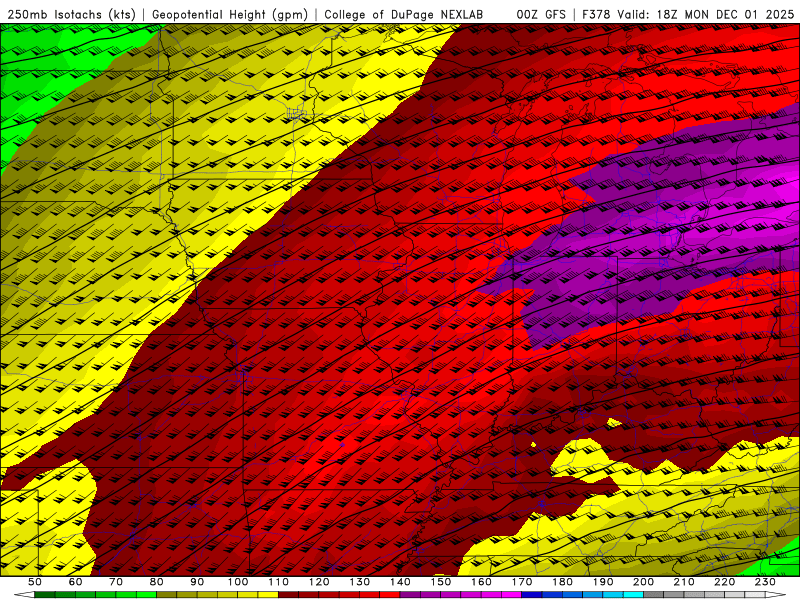
Task: Click the darkest green color bar segment
Action: (44, 594)
